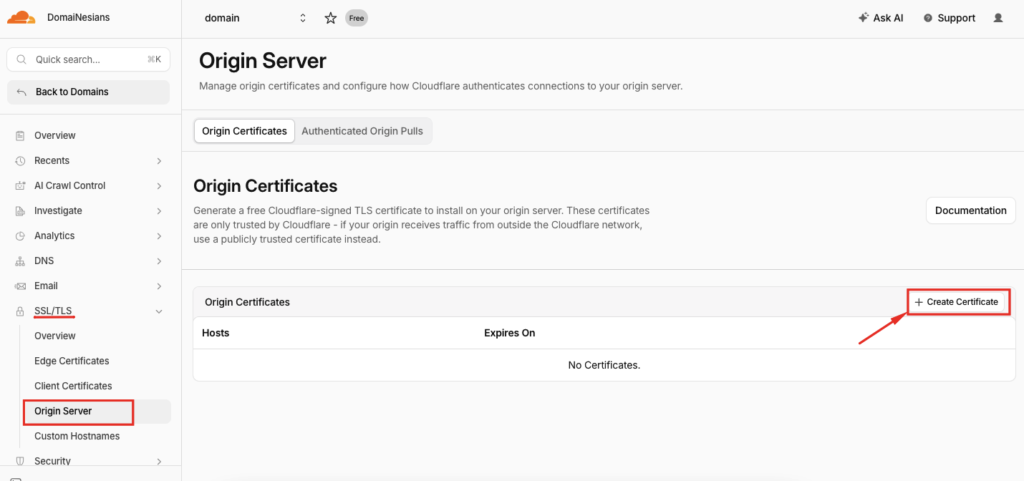Collapse the SSL/TLS chevron
Image resolution: width=1024 pixels, height=481 pixels.
click(x=159, y=311)
